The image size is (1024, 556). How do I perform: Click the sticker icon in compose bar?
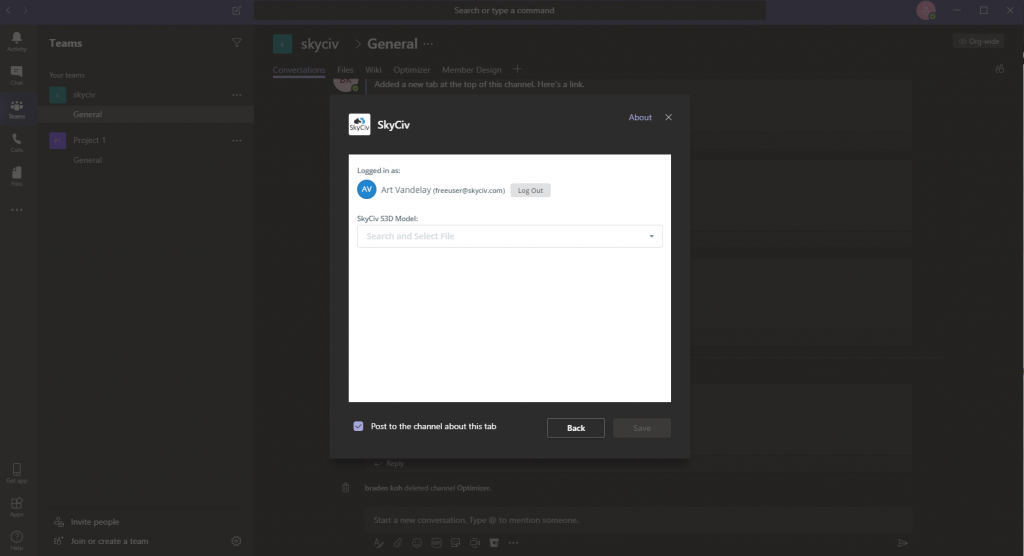456,543
